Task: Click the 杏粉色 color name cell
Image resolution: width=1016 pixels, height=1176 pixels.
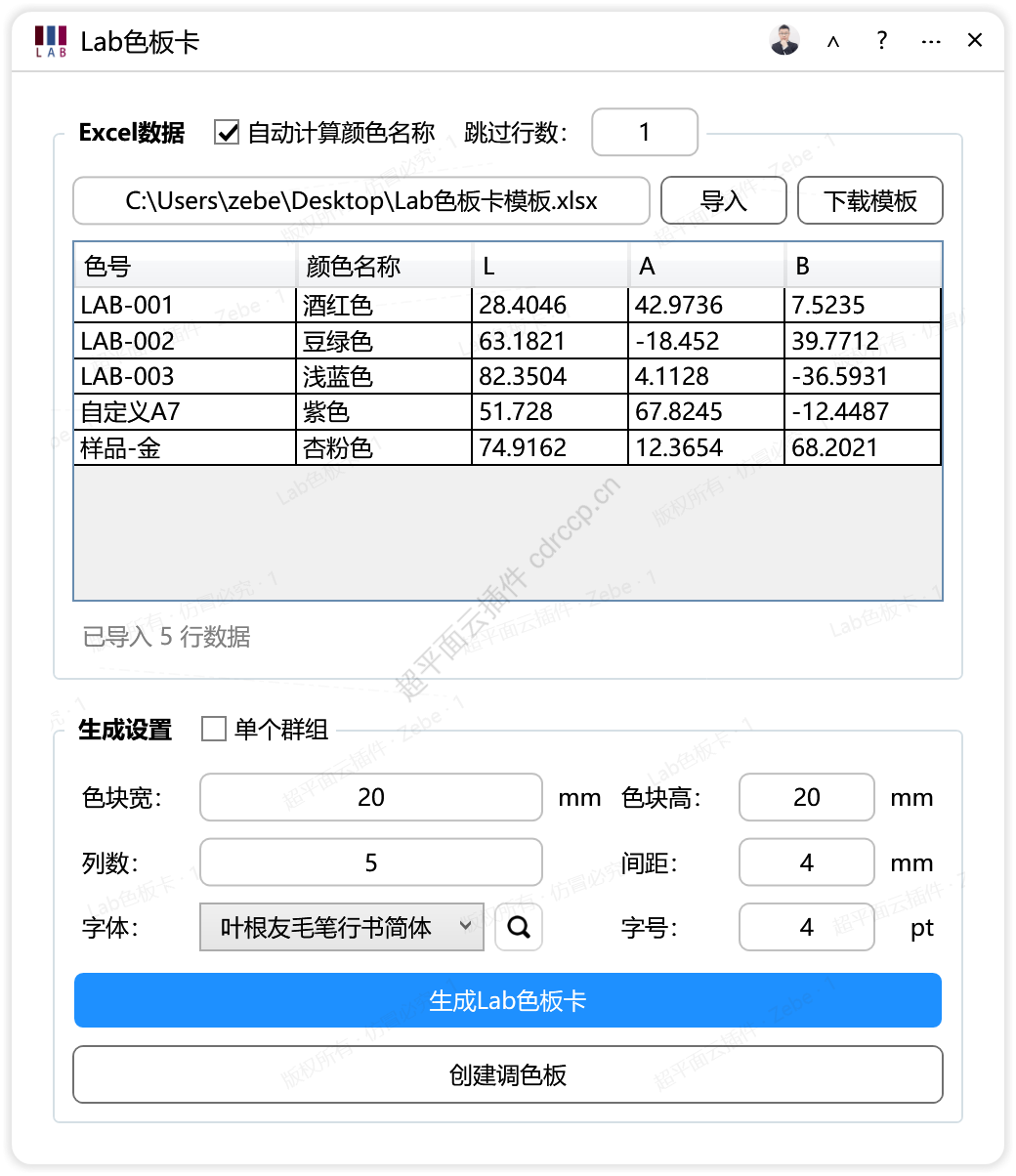Action: [x=384, y=447]
